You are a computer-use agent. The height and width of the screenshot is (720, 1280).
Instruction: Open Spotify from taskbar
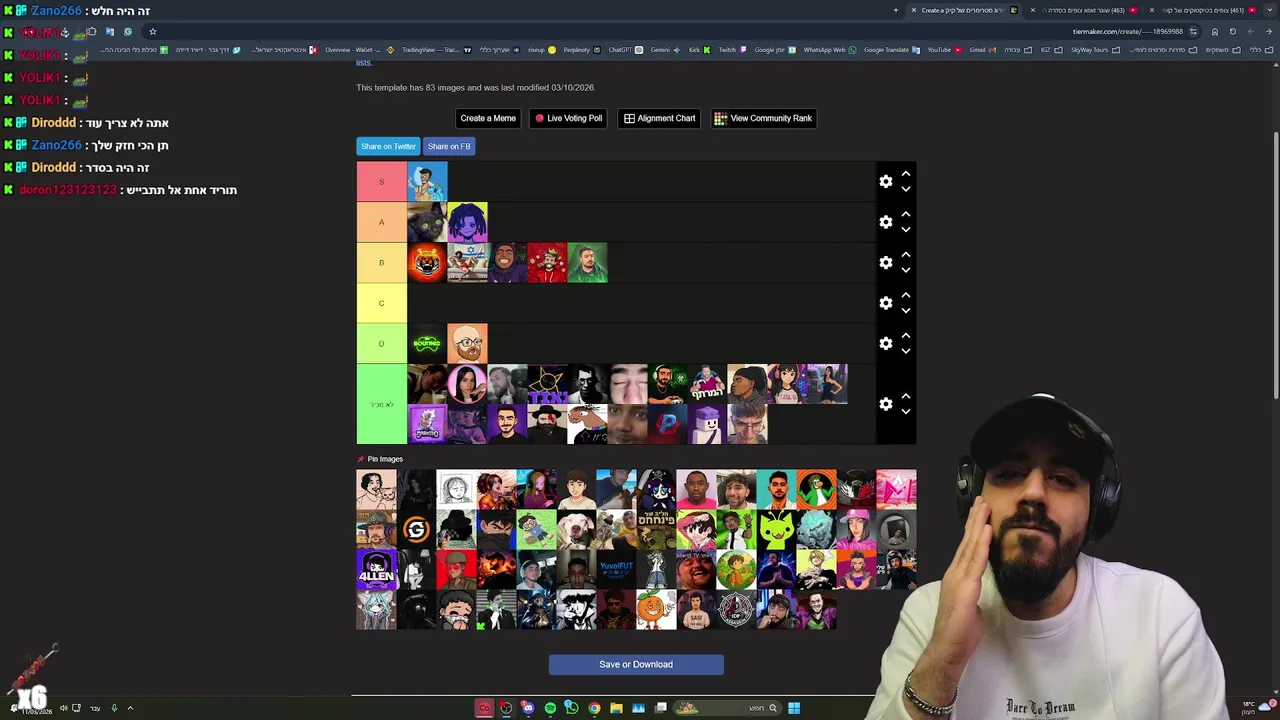pyautogui.click(x=550, y=708)
